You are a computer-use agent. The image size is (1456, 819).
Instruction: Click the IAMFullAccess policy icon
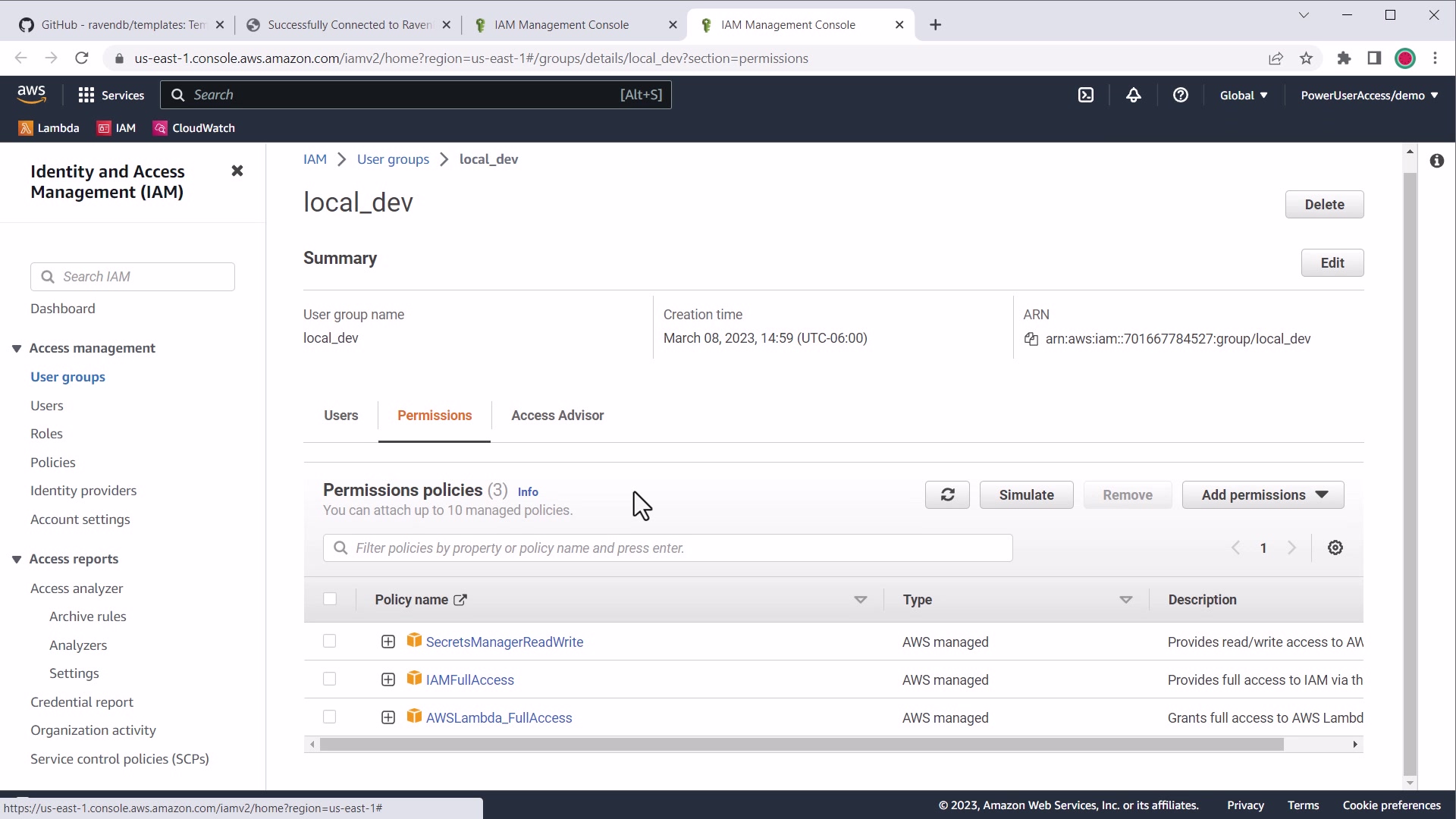[414, 679]
